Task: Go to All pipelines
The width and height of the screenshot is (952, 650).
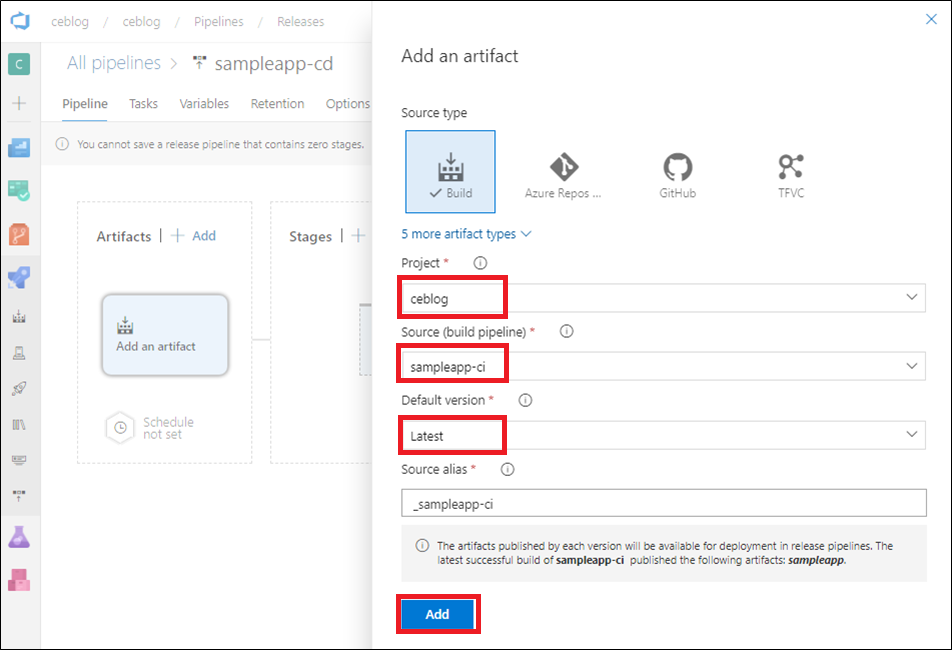Action: pos(114,63)
